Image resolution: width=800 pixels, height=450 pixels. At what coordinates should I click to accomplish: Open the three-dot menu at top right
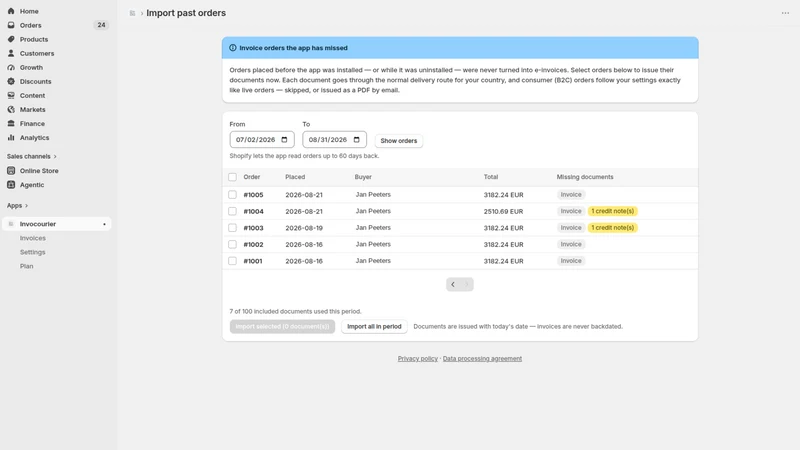click(785, 13)
